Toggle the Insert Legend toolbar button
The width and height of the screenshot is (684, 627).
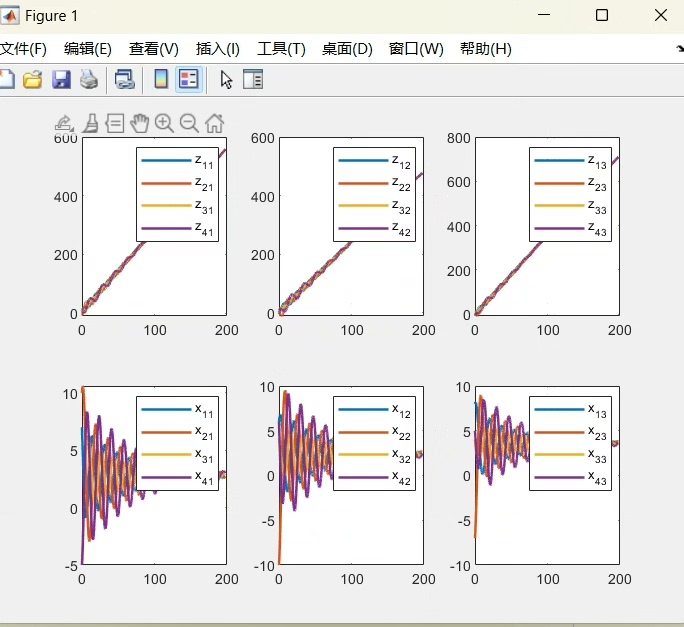click(189, 79)
